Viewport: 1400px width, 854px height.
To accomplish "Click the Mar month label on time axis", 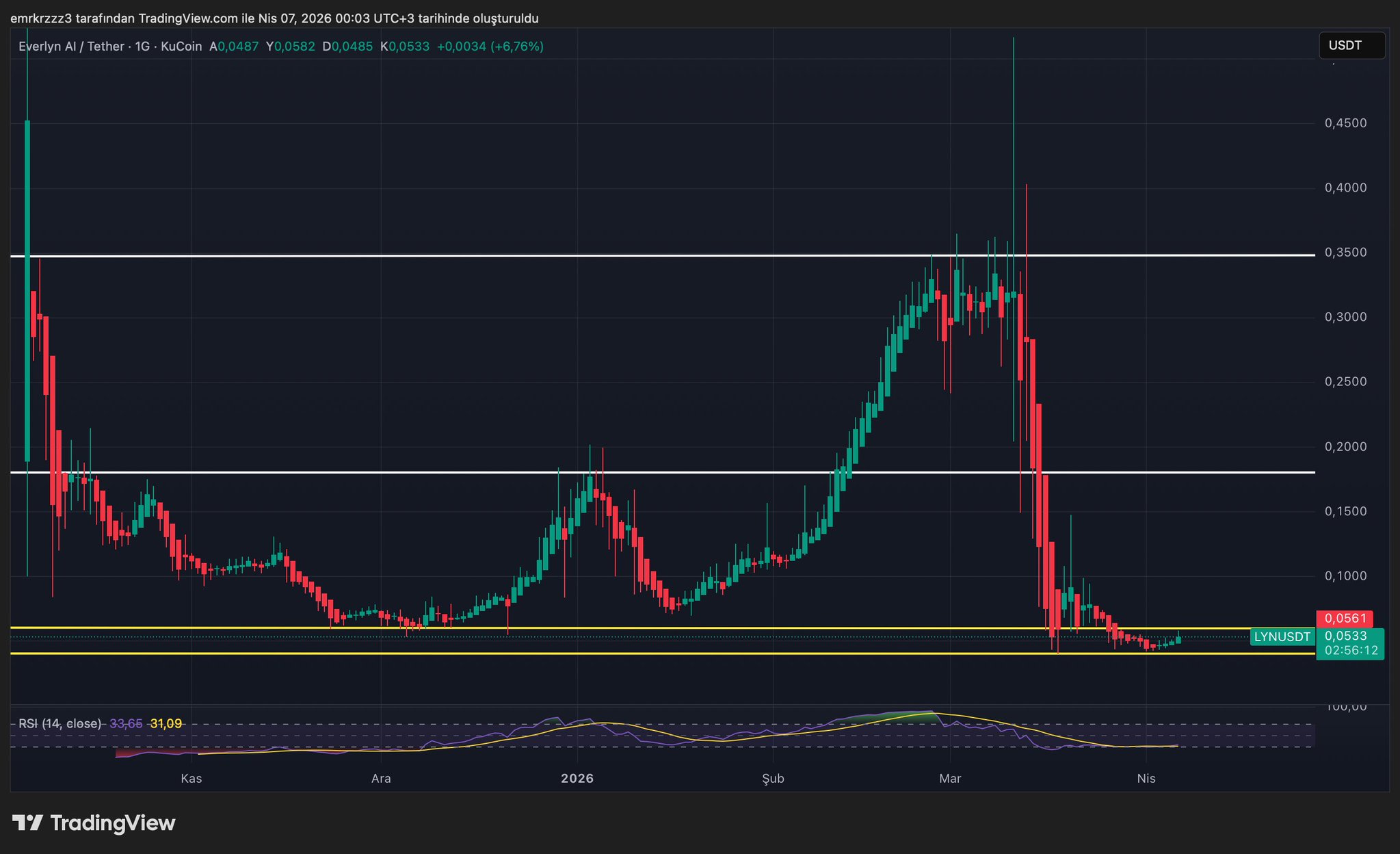I will coord(950,779).
